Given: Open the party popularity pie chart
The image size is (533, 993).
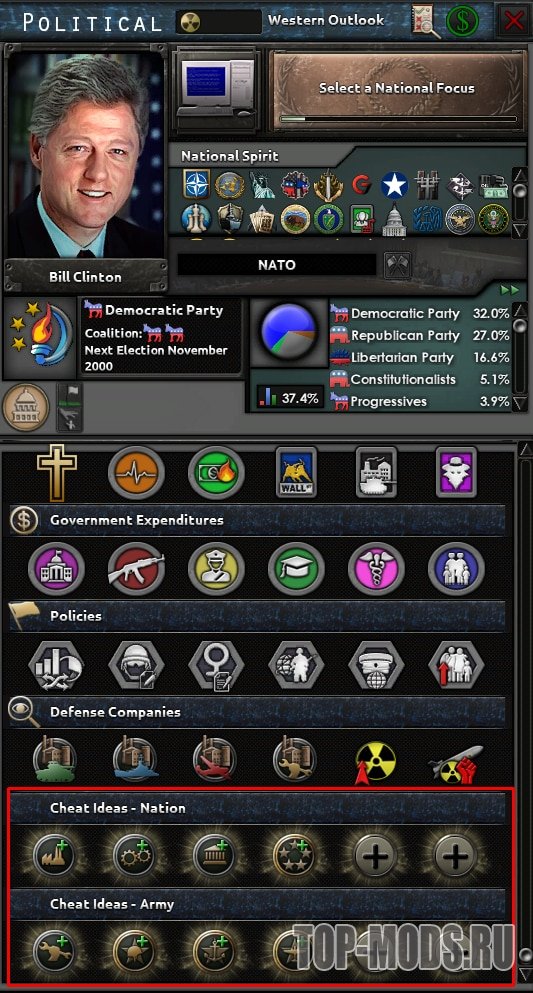Looking at the screenshot, I should (x=288, y=332).
